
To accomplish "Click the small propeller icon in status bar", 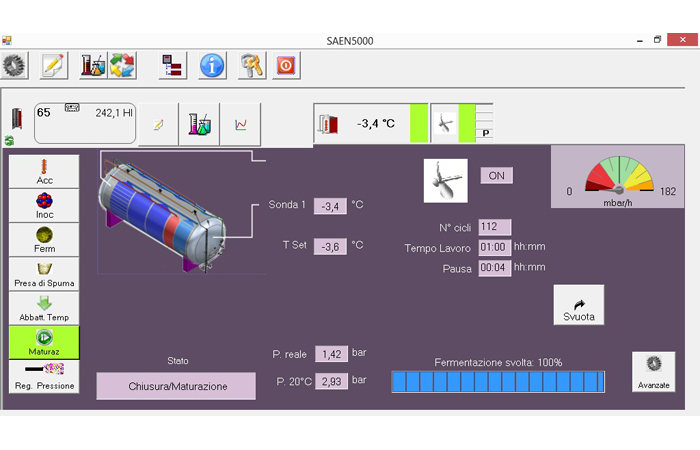I will pyautogui.click(x=445, y=123).
